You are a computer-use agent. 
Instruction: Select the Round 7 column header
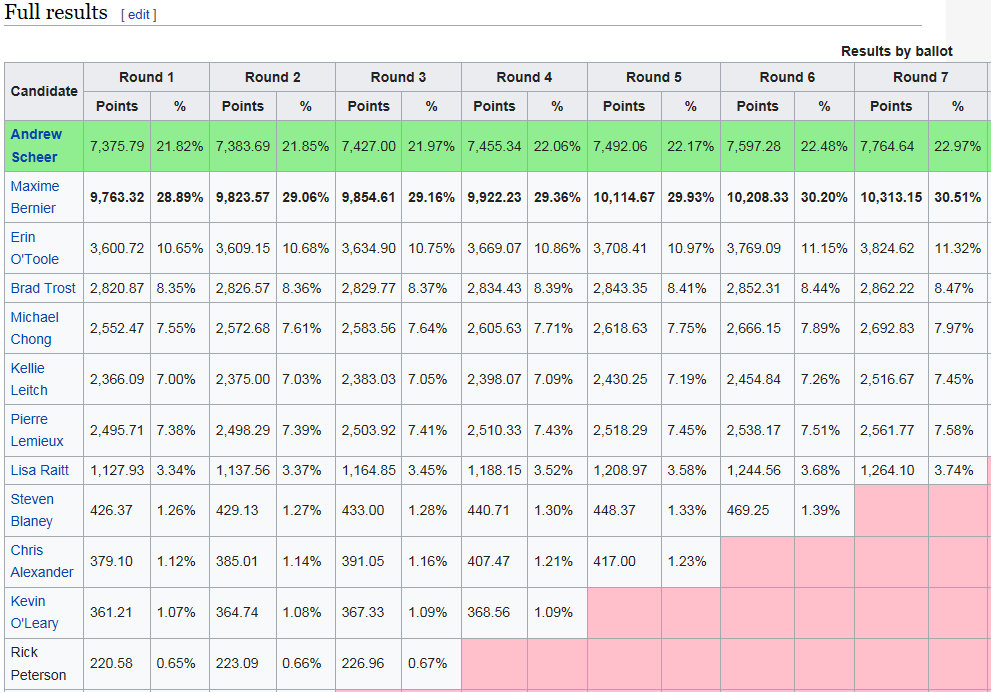921,77
